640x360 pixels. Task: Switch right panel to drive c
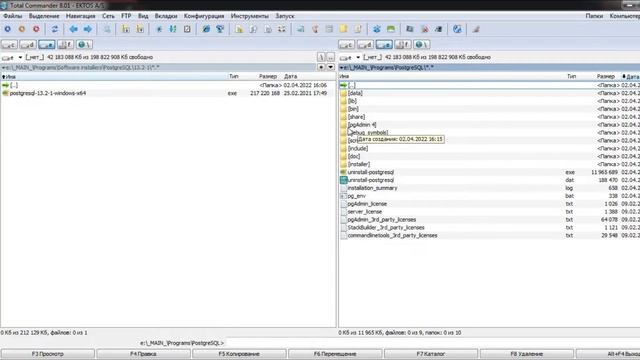coord(347,44)
